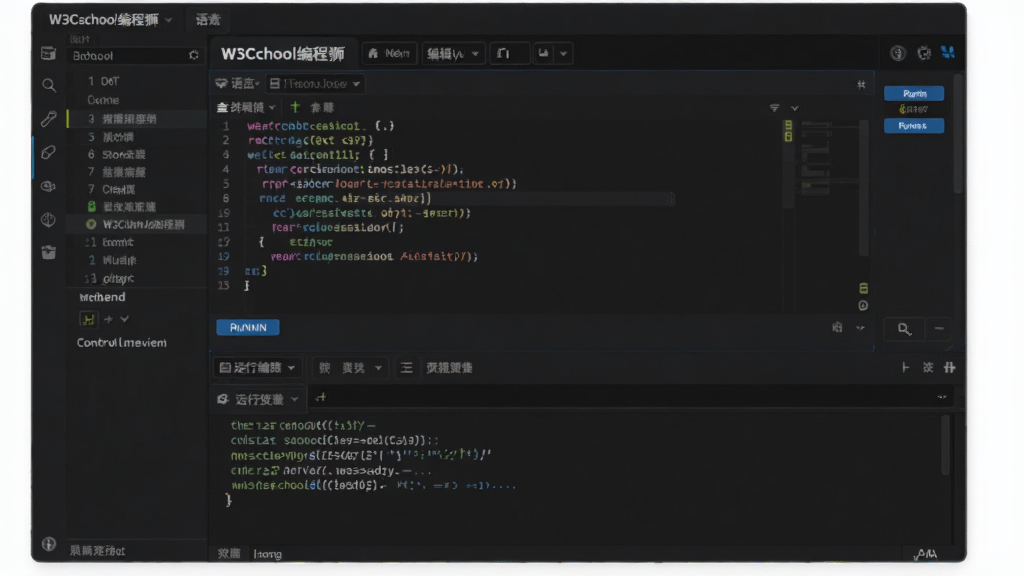Open the search magnifier in activity bar
This screenshot has height=576, width=1024.
[x=48, y=85]
